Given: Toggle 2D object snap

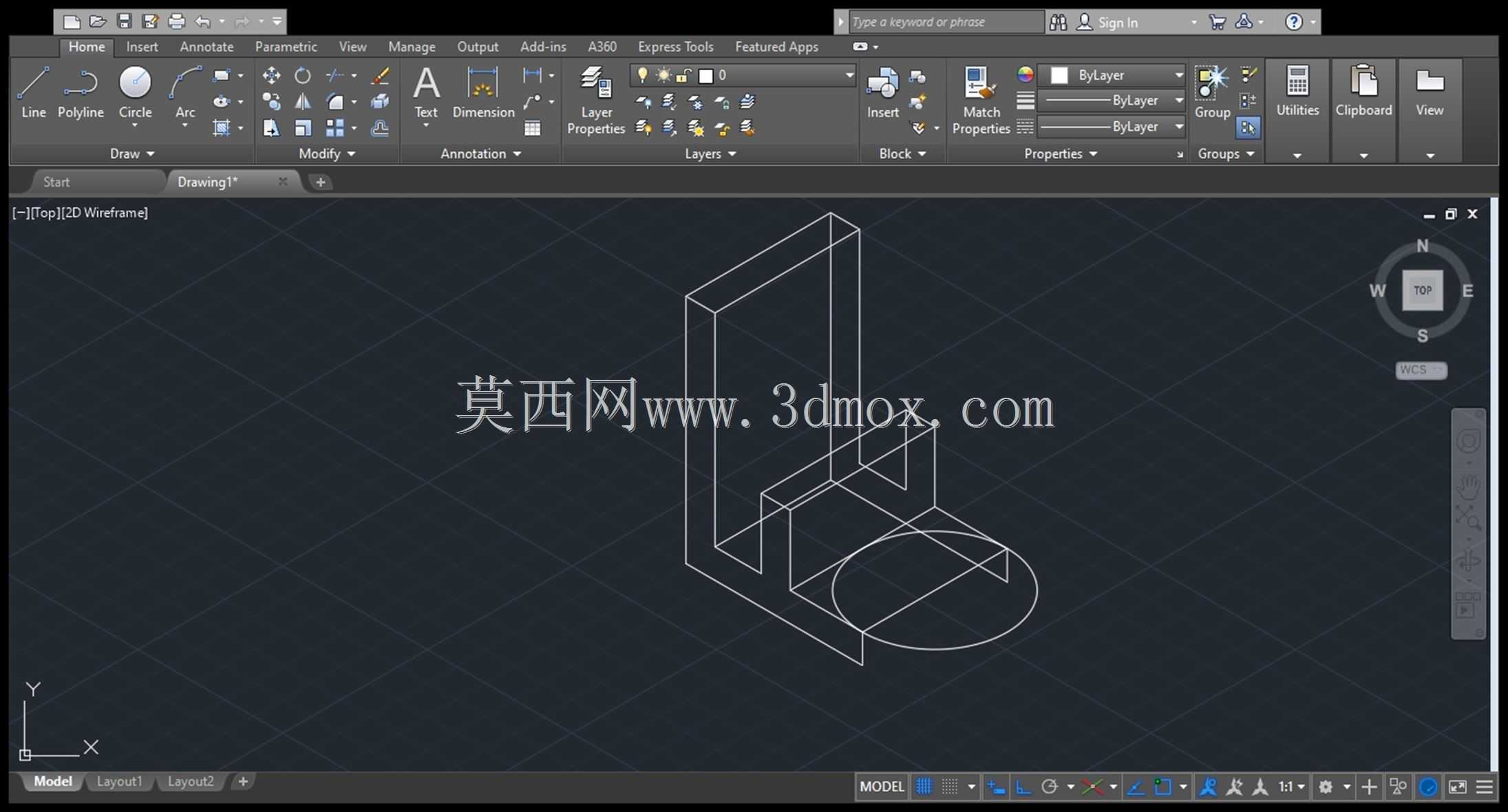Looking at the screenshot, I should [x=1162, y=786].
